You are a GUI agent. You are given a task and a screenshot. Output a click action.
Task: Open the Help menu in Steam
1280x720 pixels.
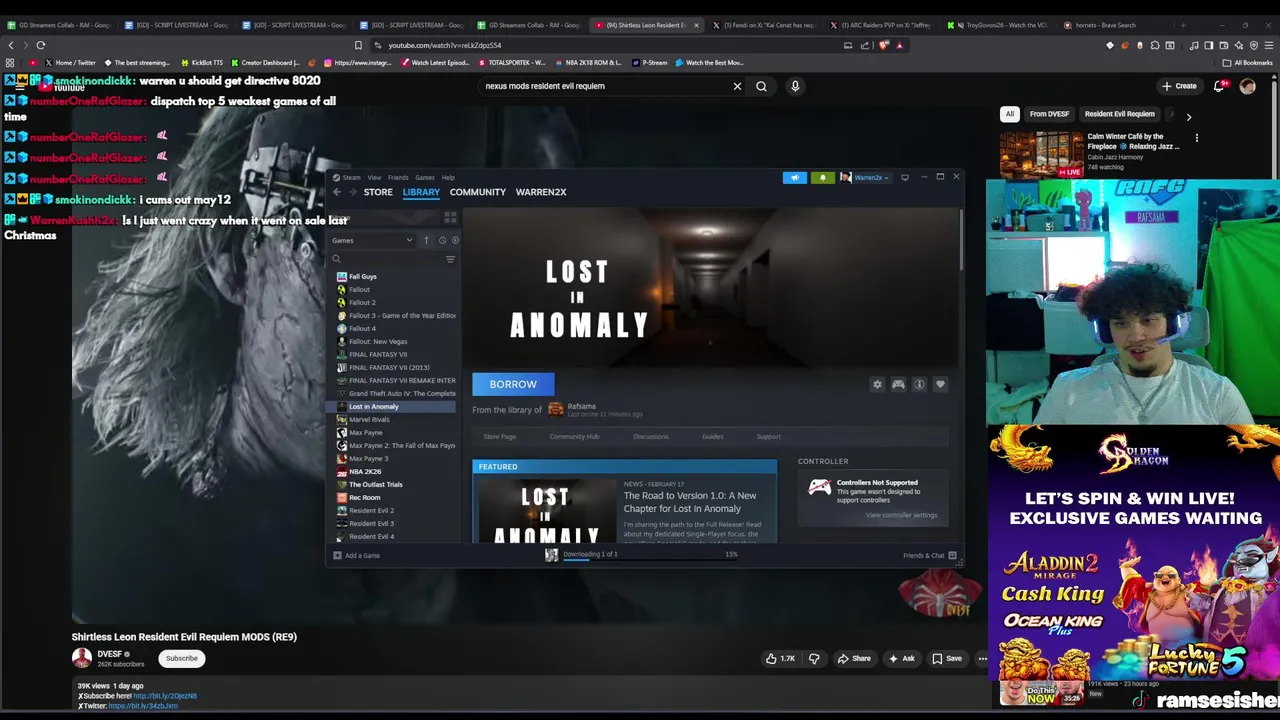(448, 177)
